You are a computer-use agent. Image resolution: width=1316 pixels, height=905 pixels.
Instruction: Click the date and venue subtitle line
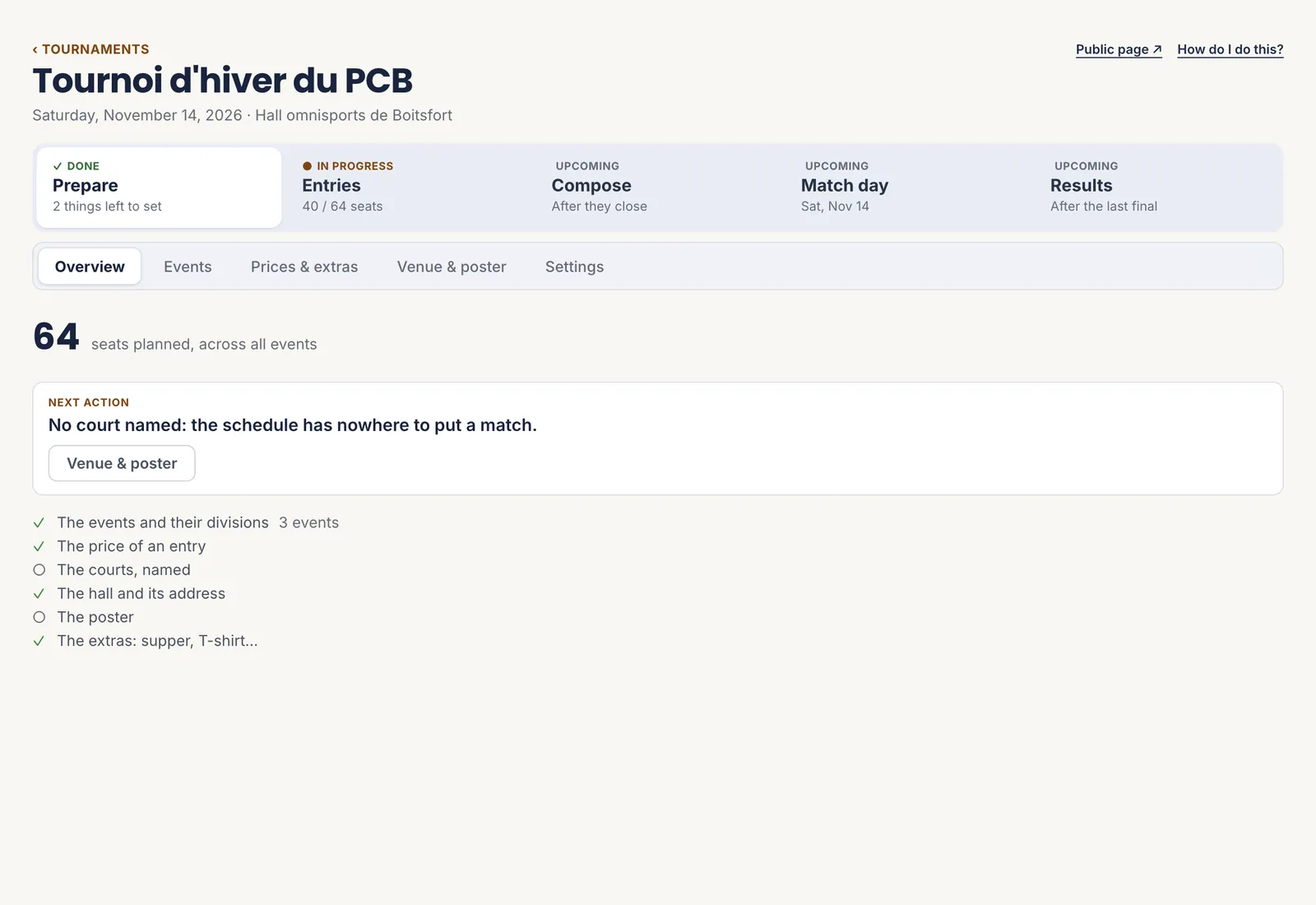click(x=242, y=115)
